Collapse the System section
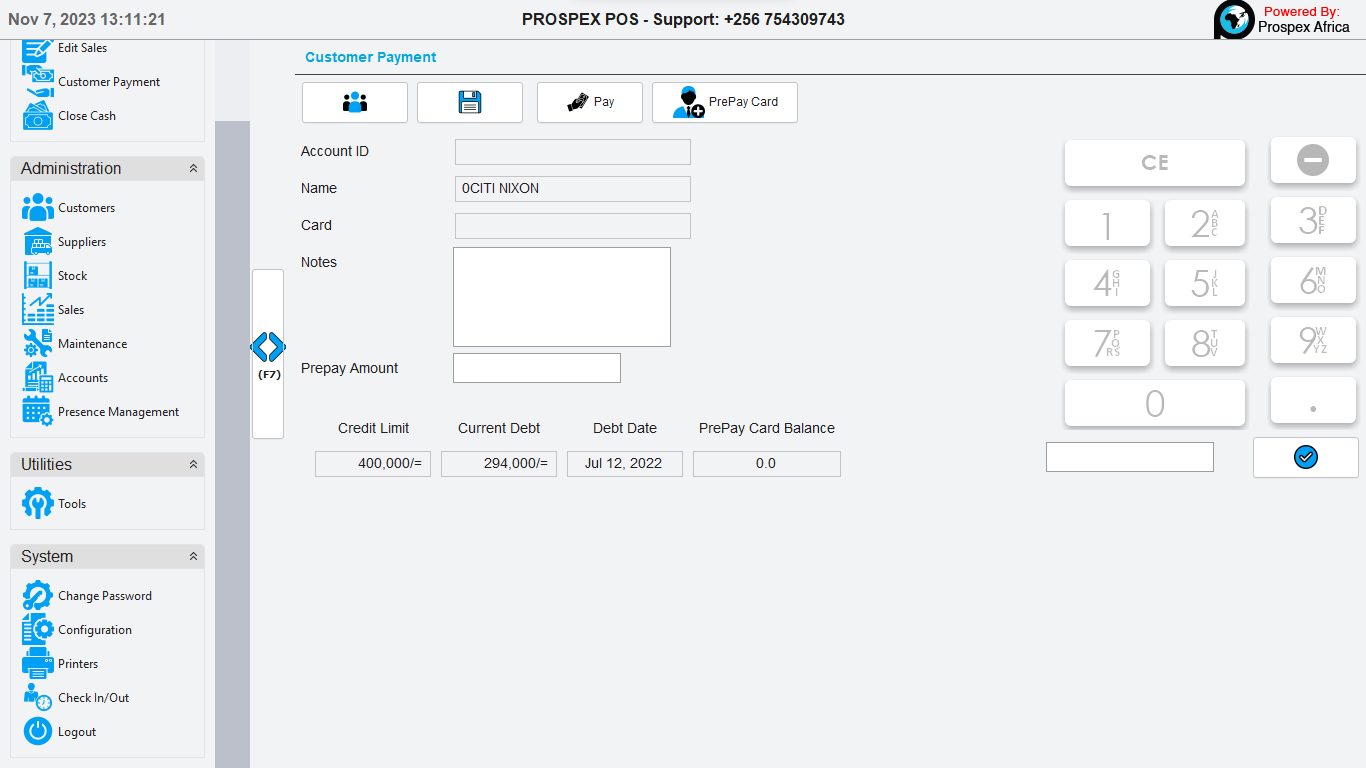Image resolution: width=1366 pixels, height=768 pixels. 193,557
